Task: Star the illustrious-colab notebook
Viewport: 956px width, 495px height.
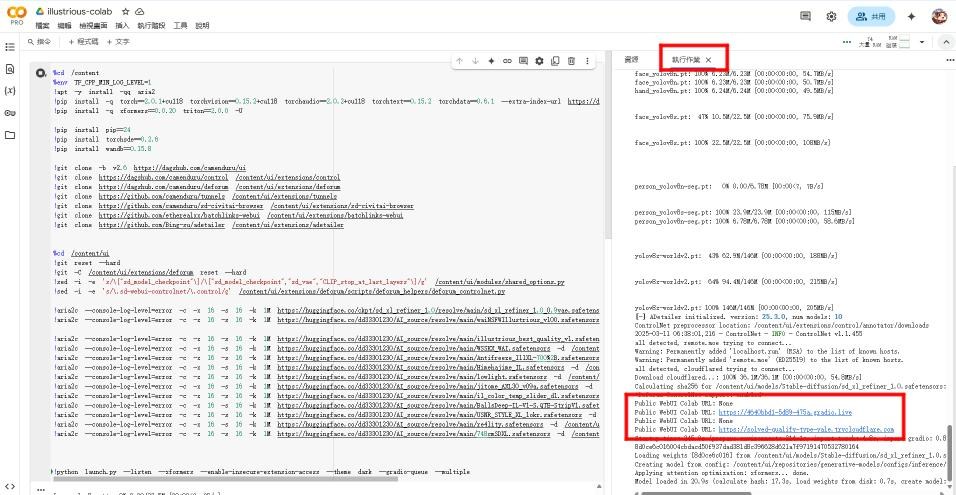Action: point(126,10)
